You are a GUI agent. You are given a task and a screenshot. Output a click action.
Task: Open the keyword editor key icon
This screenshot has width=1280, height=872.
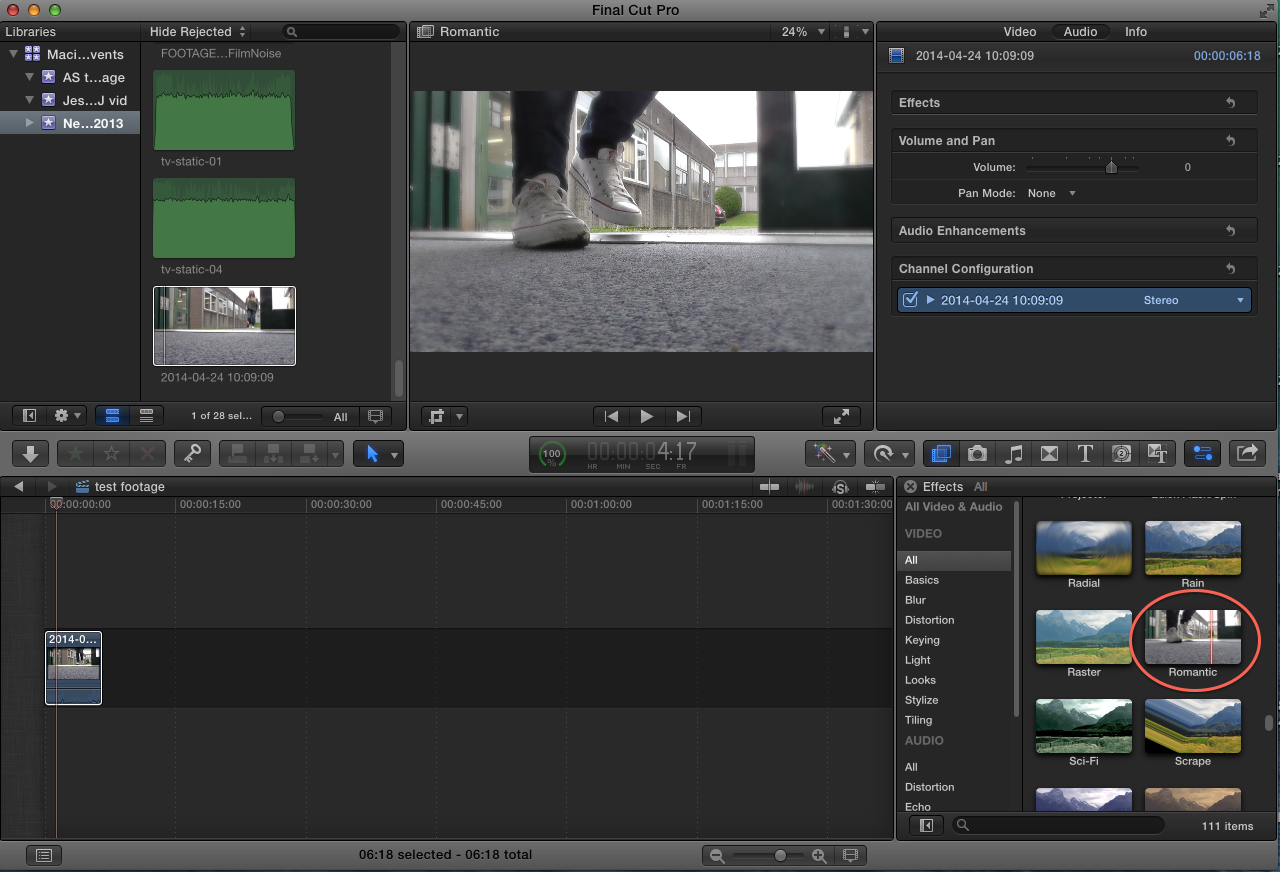191,453
